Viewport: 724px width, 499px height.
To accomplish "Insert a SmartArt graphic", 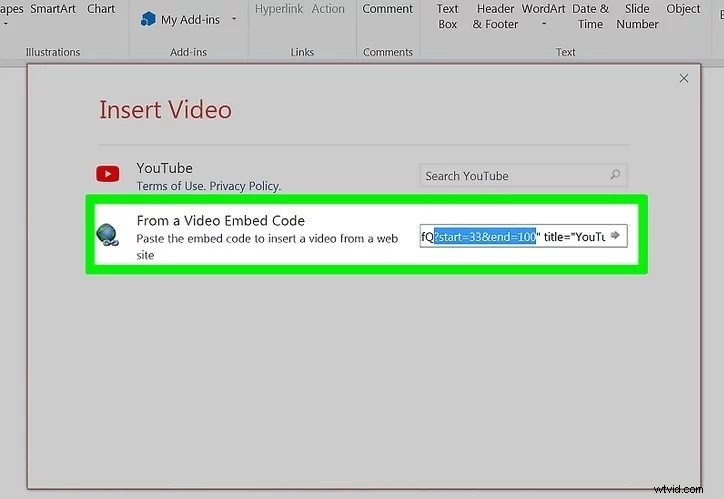I will [x=53, y=9].
